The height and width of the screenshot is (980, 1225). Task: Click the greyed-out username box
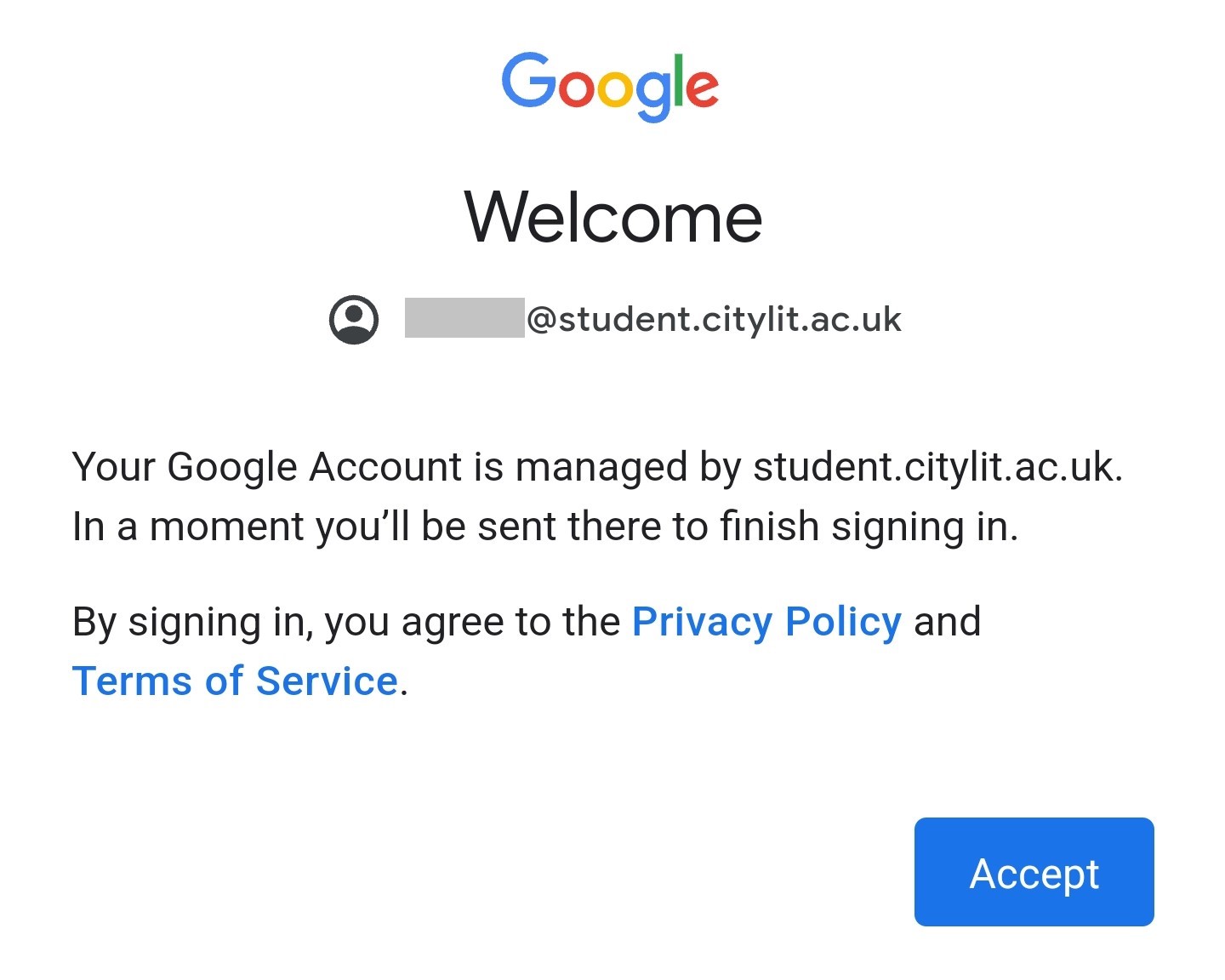464,317
